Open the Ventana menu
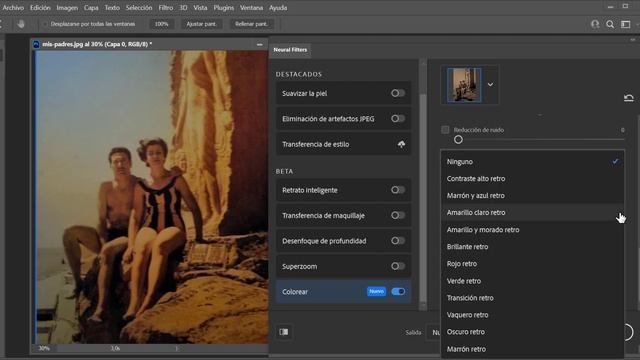 click(251, 8)
